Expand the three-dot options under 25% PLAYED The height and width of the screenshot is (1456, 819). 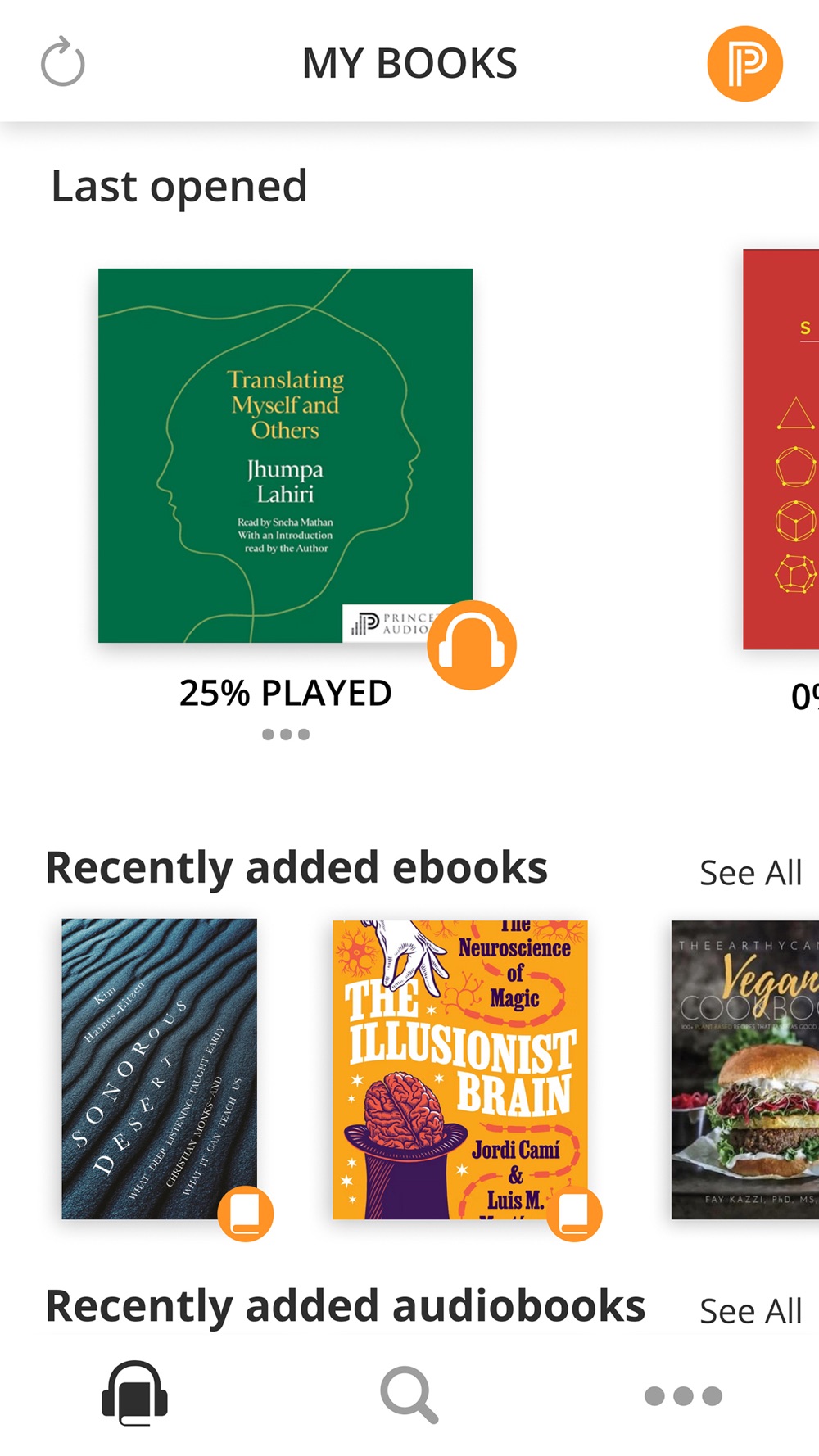coord(286,735)
